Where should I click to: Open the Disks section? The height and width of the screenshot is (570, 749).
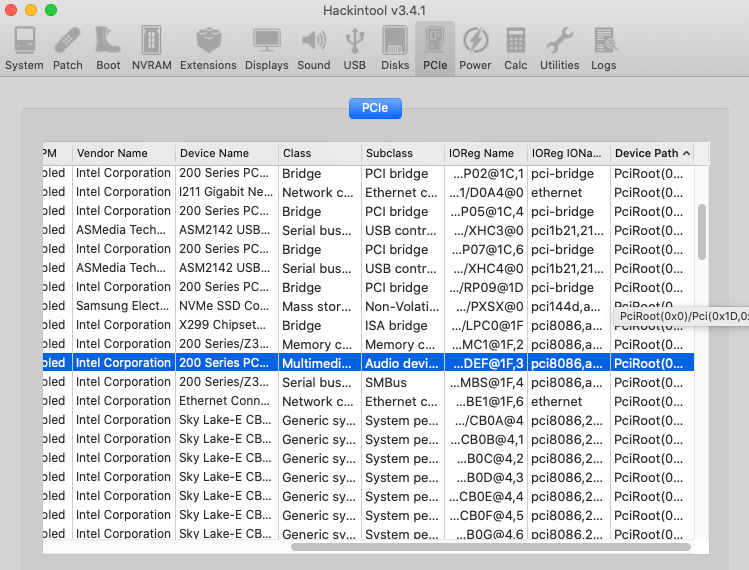coord(395,49)
